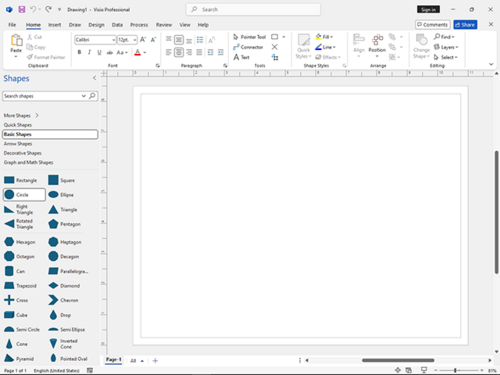Toggle bullet list formatting
500x375 pixels.
(200, 40)
